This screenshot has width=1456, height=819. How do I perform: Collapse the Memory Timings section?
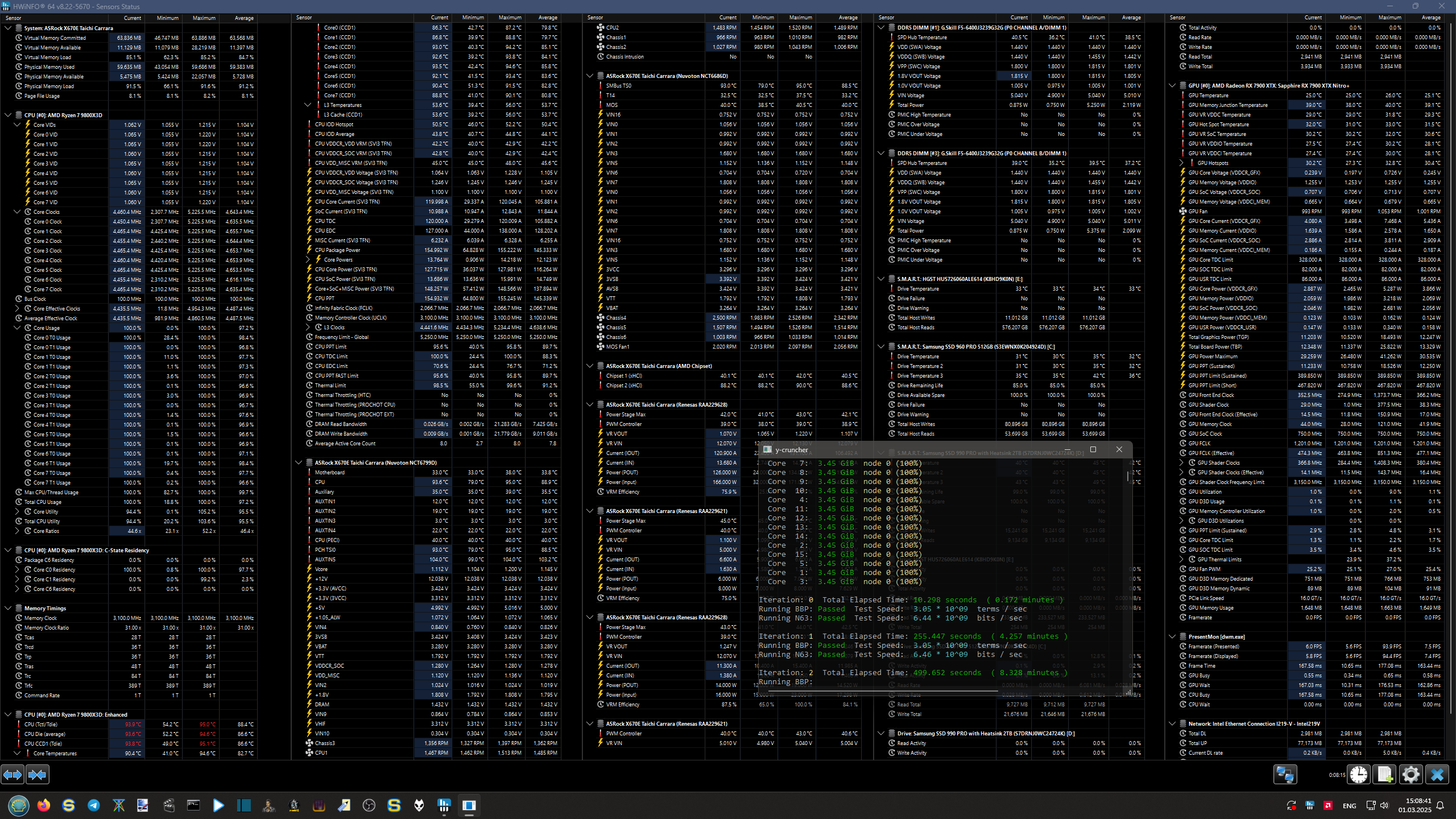click(x=8, y=608)
